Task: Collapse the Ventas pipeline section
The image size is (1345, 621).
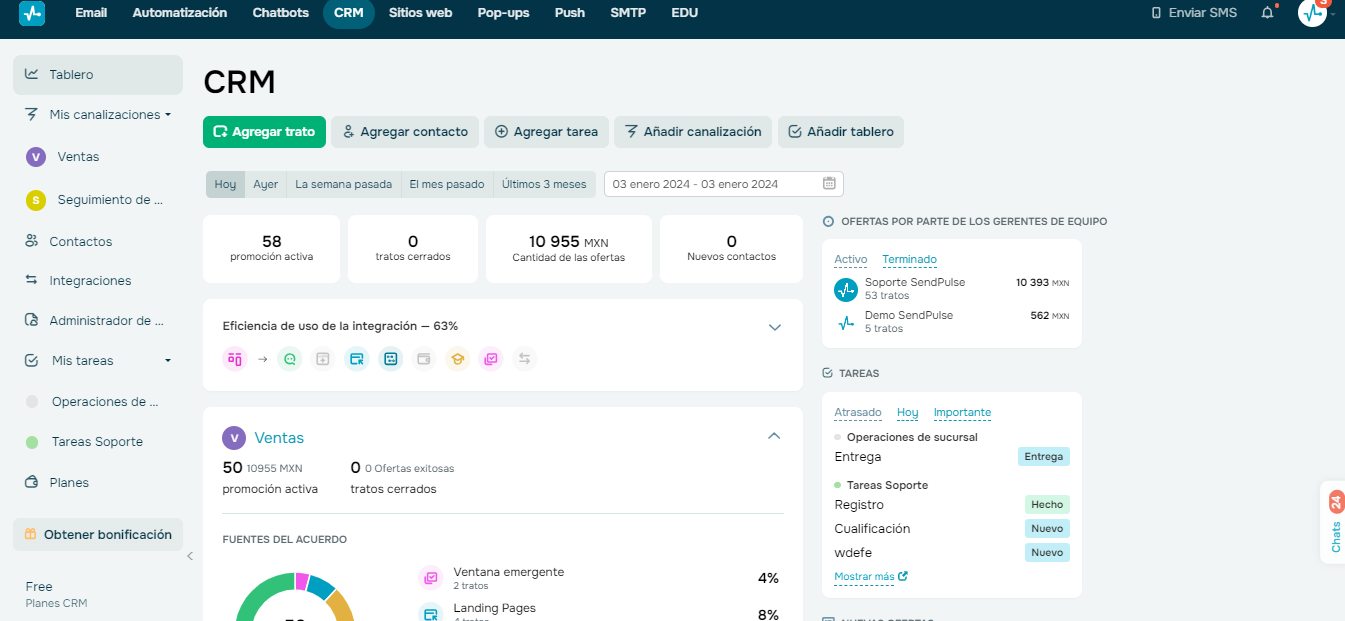Action: tap(774, 436)
